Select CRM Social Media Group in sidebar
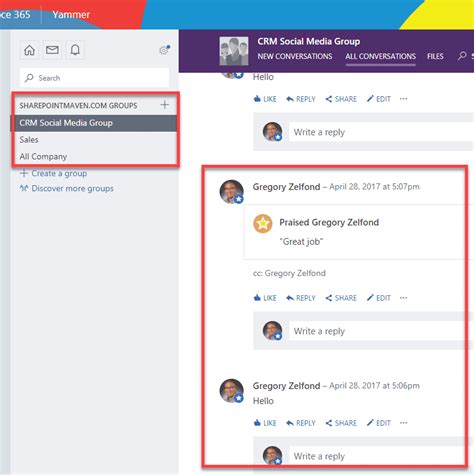 [94, 123]
